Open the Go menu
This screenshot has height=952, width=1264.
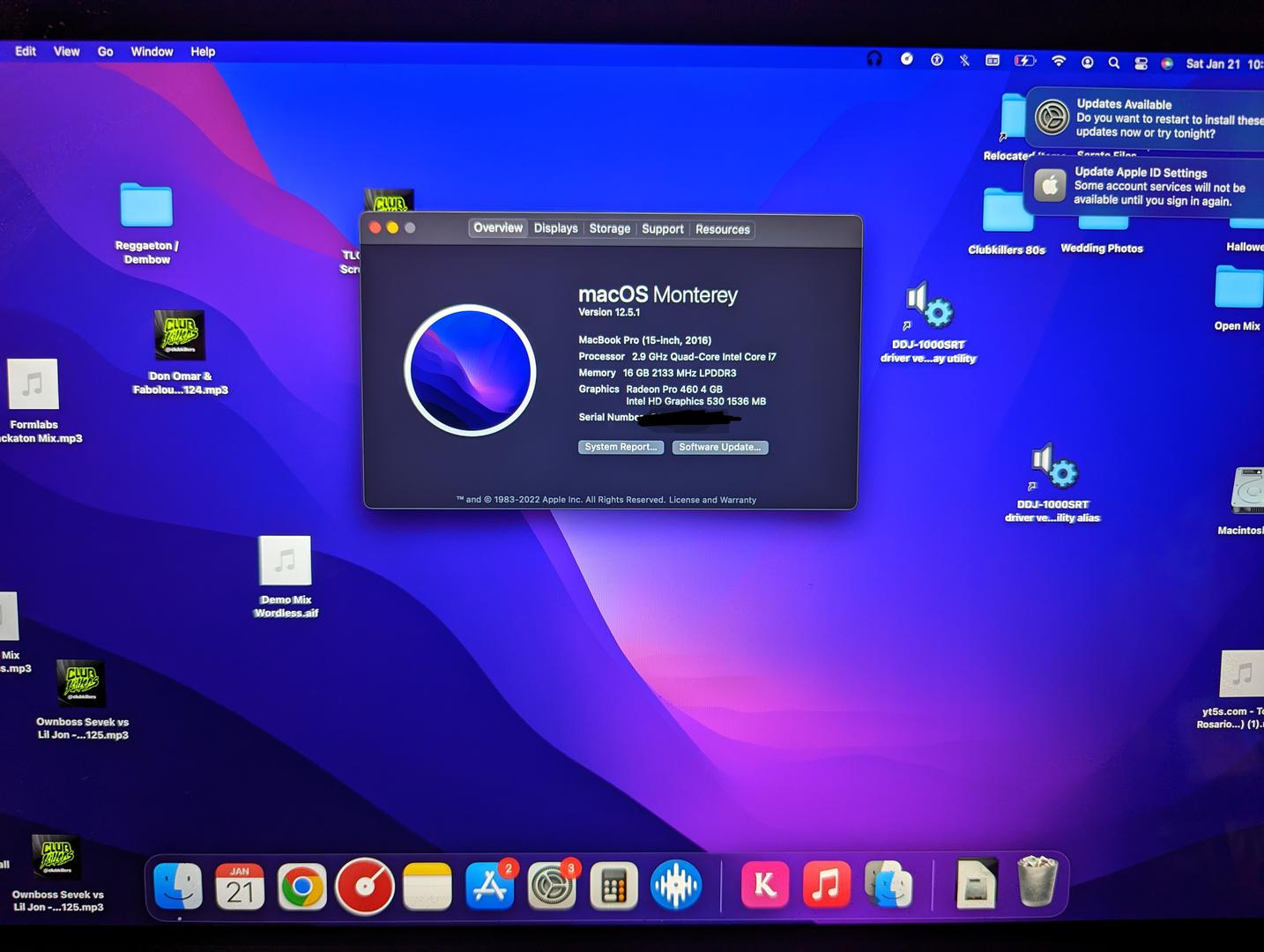tap(105, 52)
